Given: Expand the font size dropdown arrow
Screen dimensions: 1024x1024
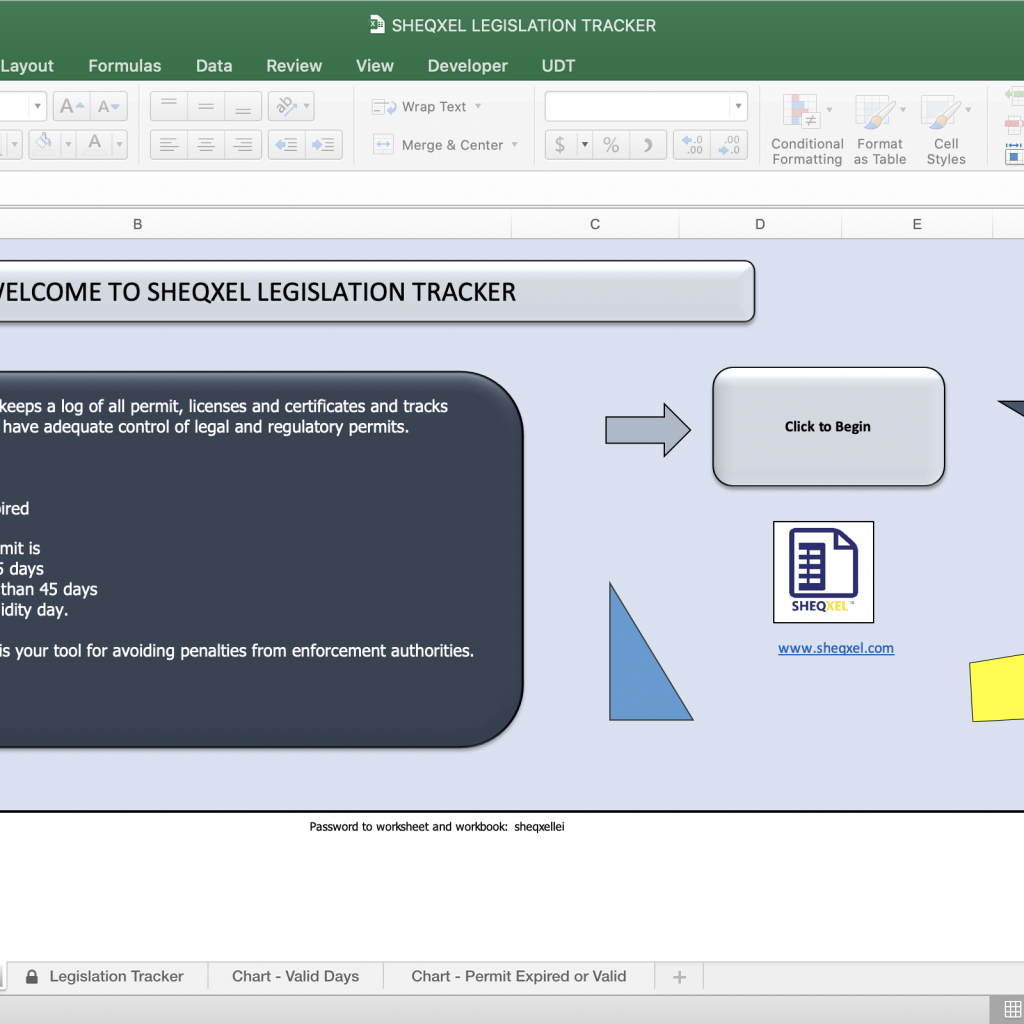Looking at the screenshot, I should (x=37, y=106).
